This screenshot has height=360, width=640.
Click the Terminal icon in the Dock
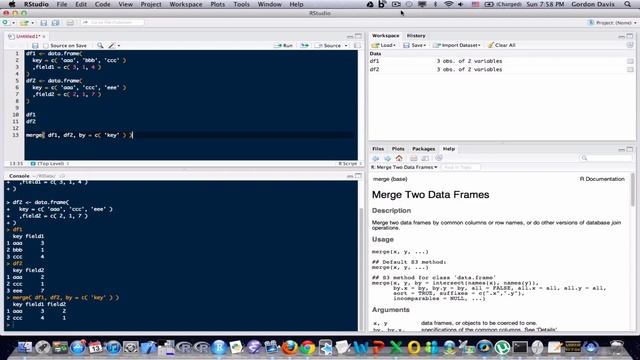click(x=520, y=347)
